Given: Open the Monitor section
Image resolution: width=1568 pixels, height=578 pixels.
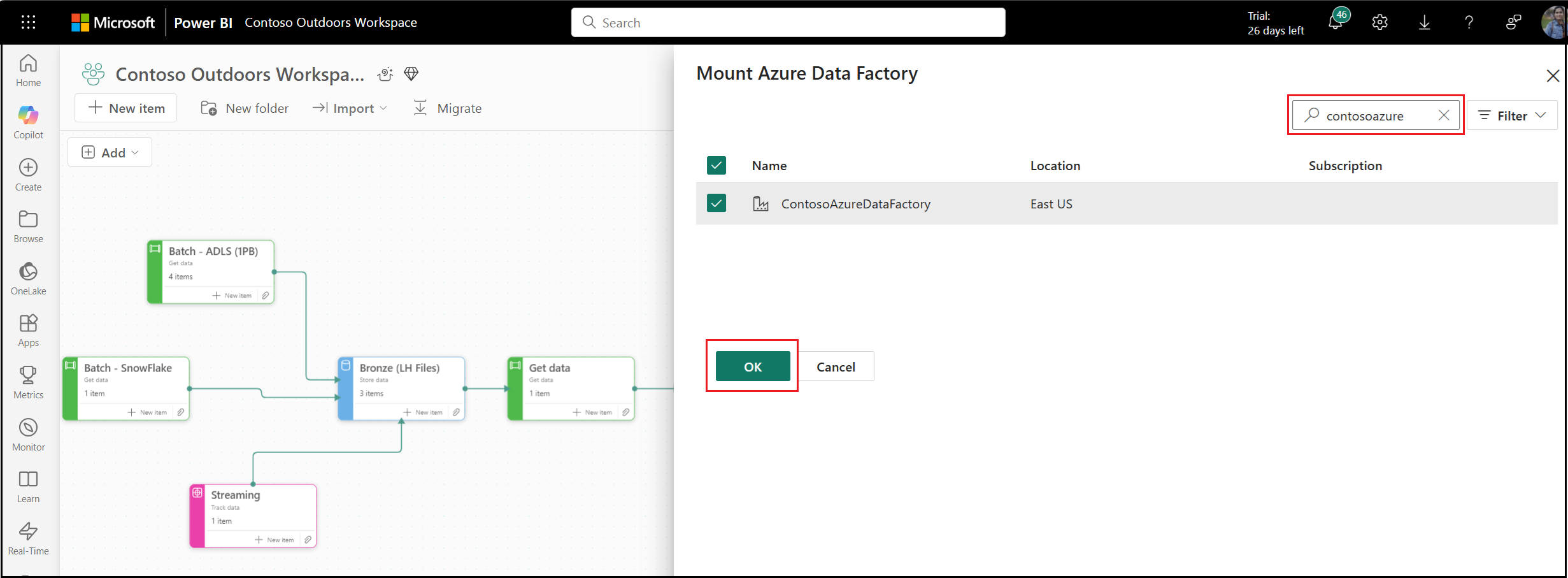Looking at the screenshot, I should [28, 433].
